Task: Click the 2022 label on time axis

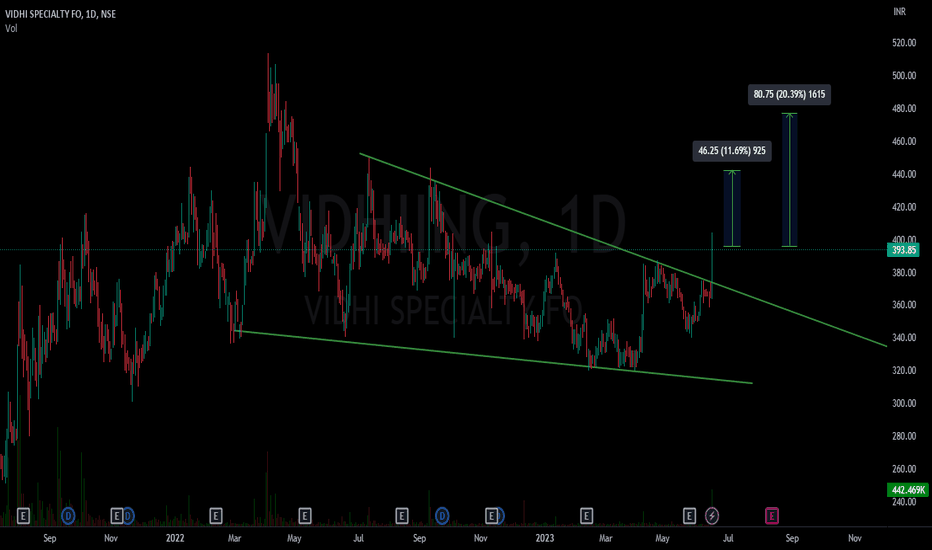Action: pyautogui.click(x=175, y=538)
